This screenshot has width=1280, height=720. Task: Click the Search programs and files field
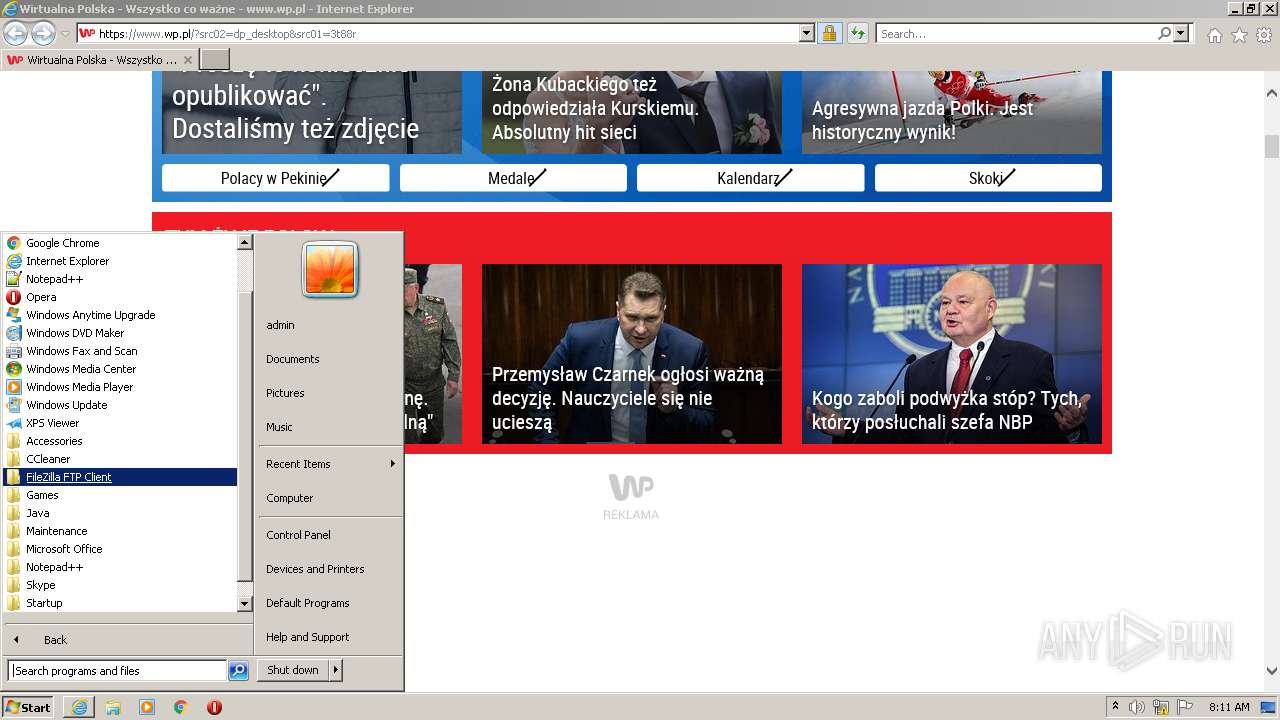coord(117,671)
